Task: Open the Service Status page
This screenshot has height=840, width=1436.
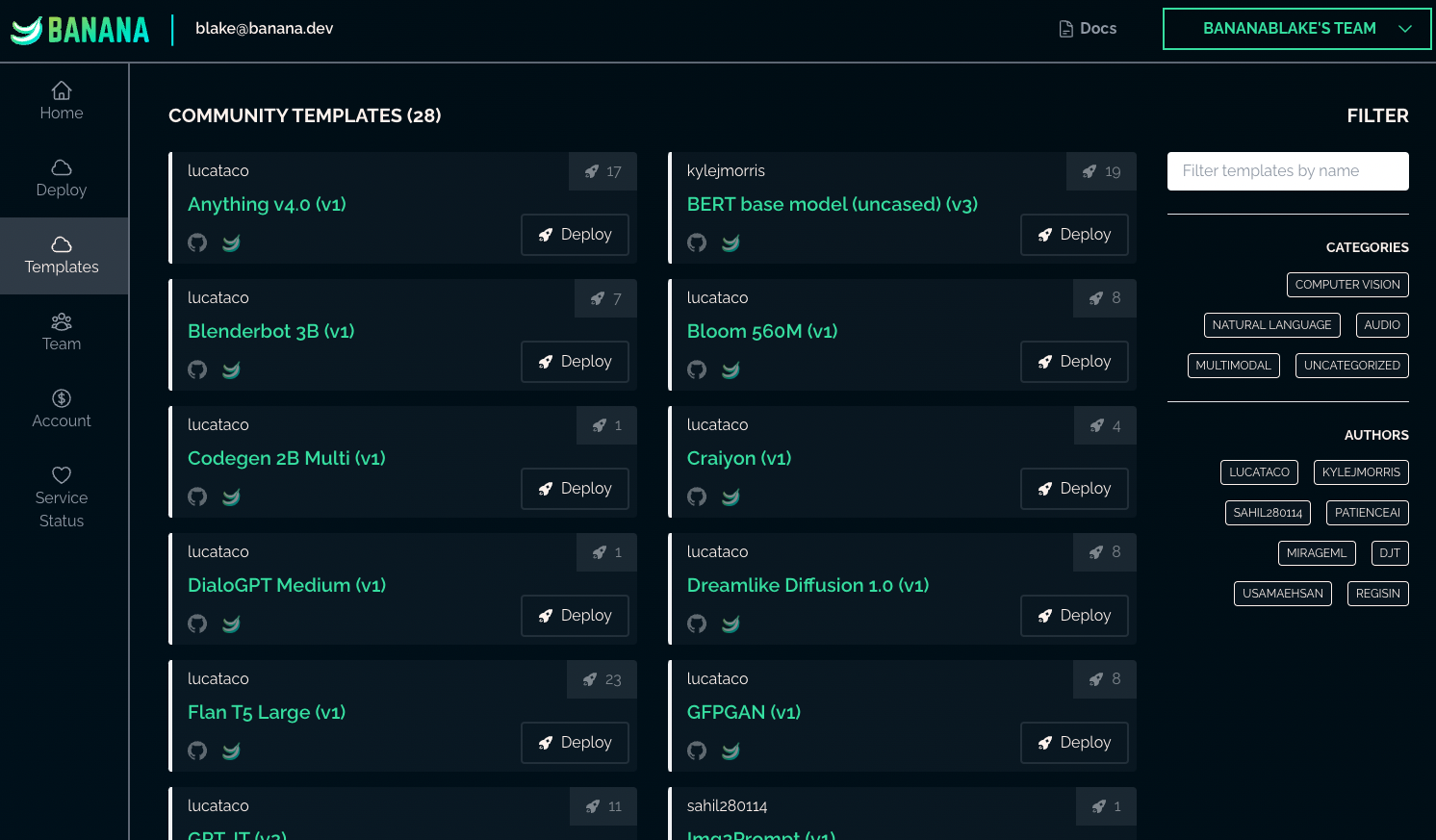Action: pos(62,496)
